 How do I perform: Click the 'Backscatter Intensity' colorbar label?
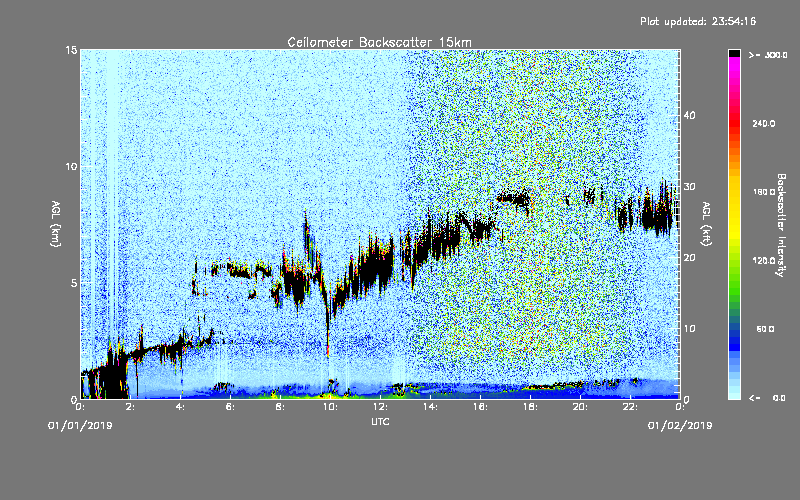tap(781, 225)
